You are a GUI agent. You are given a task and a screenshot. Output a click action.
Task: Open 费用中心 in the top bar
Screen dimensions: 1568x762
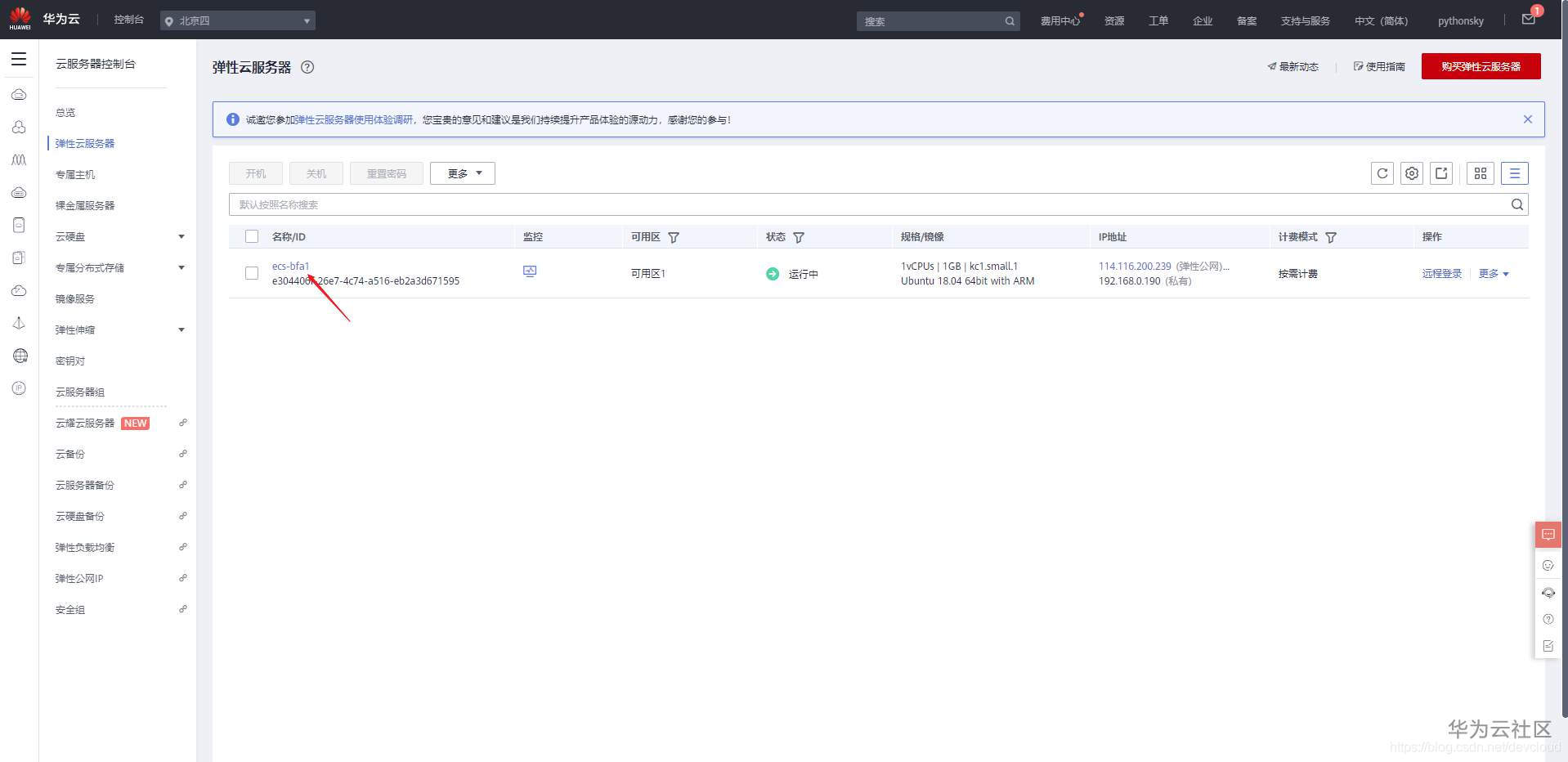[1060, 20]
